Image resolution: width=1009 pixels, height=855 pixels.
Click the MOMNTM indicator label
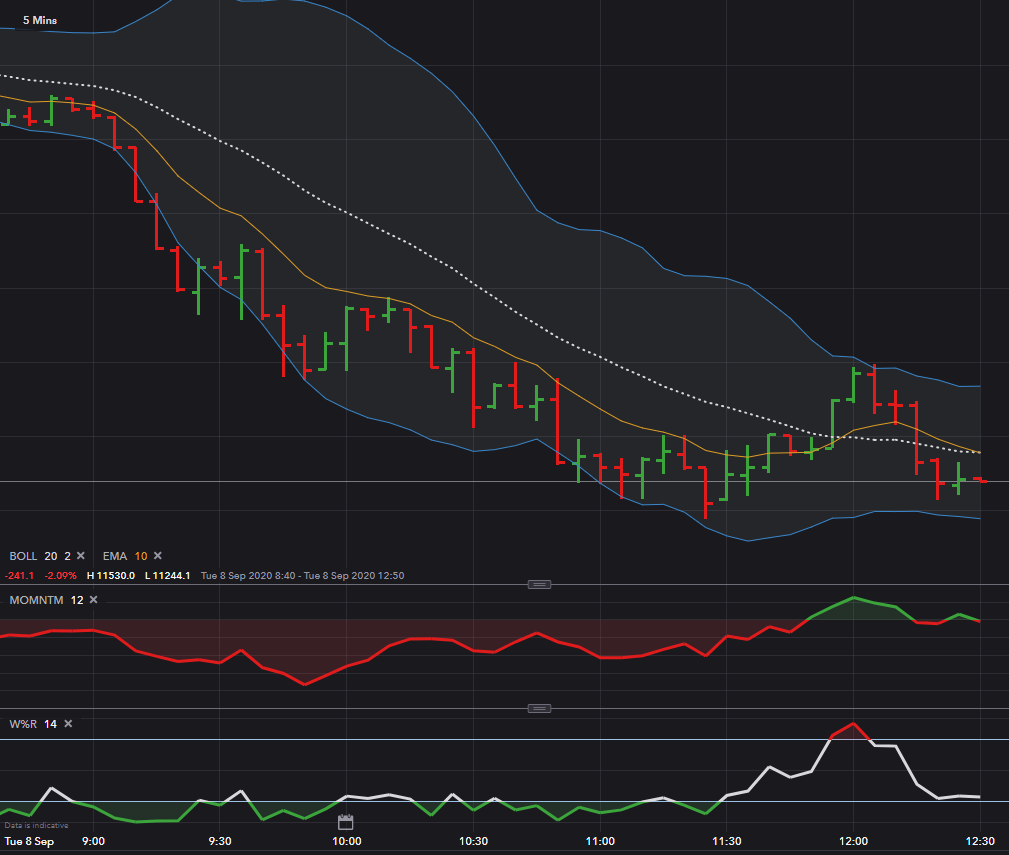pos(36,600)
